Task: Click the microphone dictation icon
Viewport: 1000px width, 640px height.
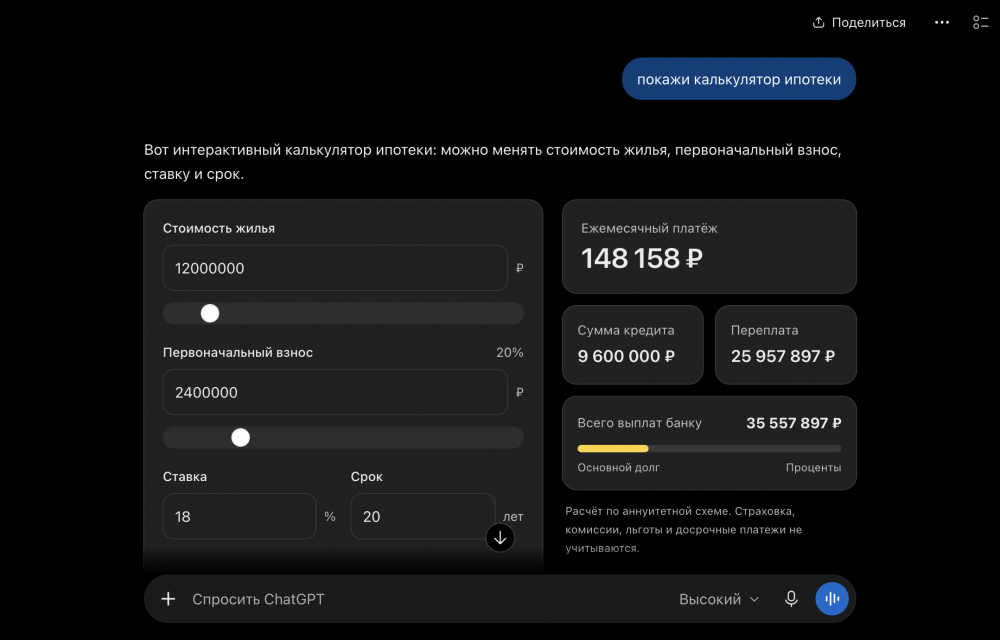Action: tap(791, 599)
